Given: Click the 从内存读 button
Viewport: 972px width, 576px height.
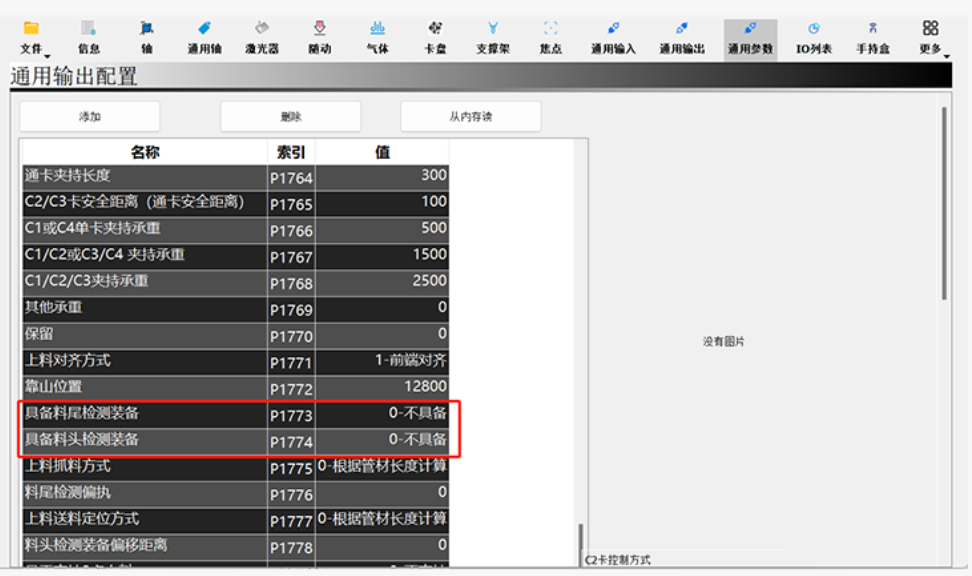Looking at the screenshot, I should (470, 116).
